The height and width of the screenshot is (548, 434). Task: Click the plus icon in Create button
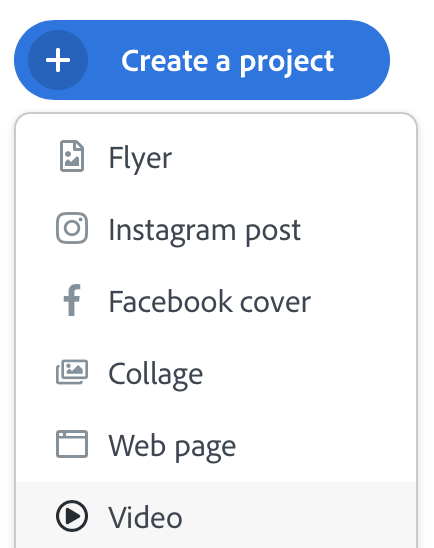[x=58, y=60]
